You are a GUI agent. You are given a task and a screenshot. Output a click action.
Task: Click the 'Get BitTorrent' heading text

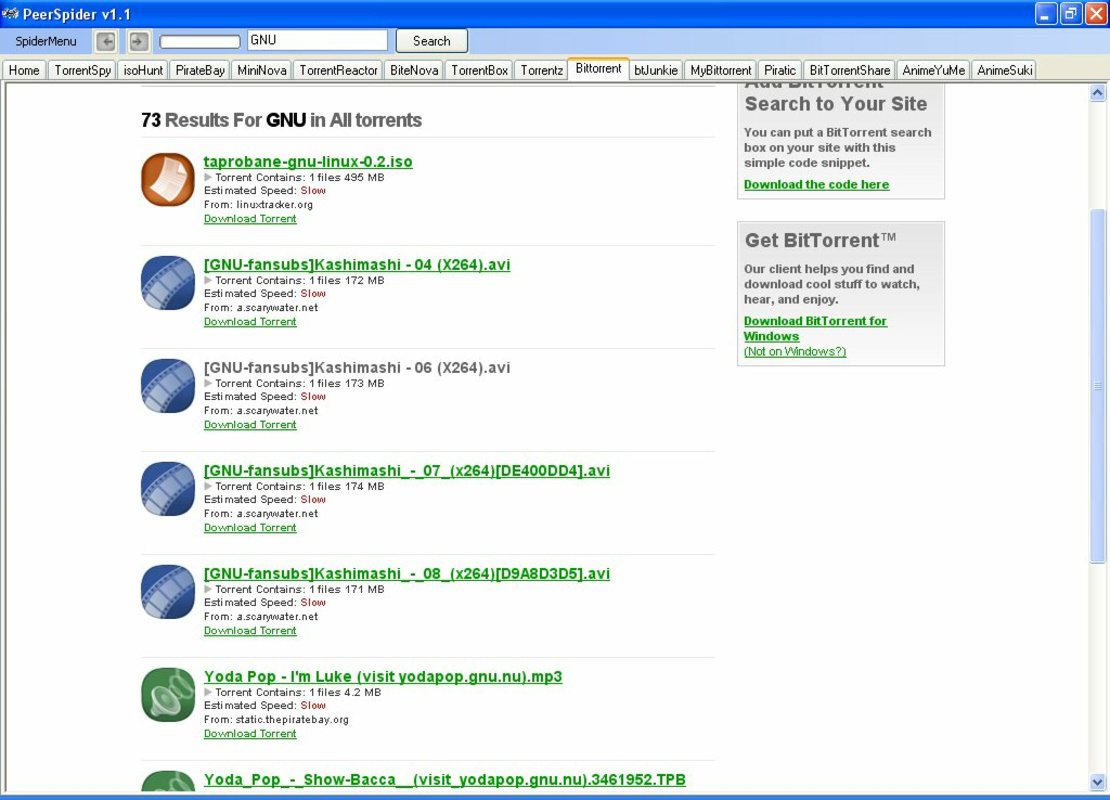pos(820,240)
